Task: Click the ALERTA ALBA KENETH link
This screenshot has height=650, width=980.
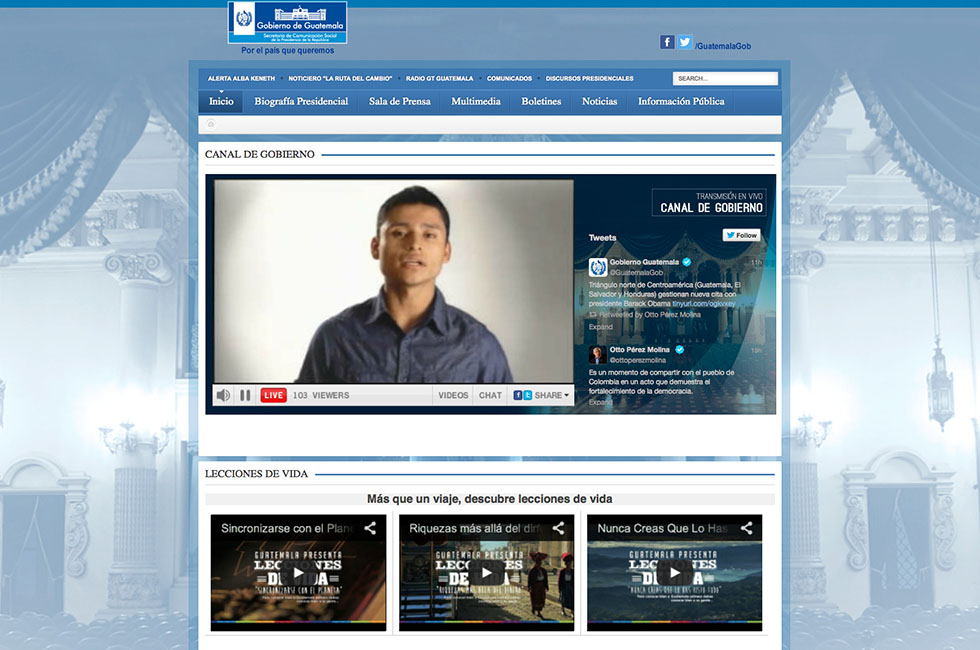Action: (241, 79)
